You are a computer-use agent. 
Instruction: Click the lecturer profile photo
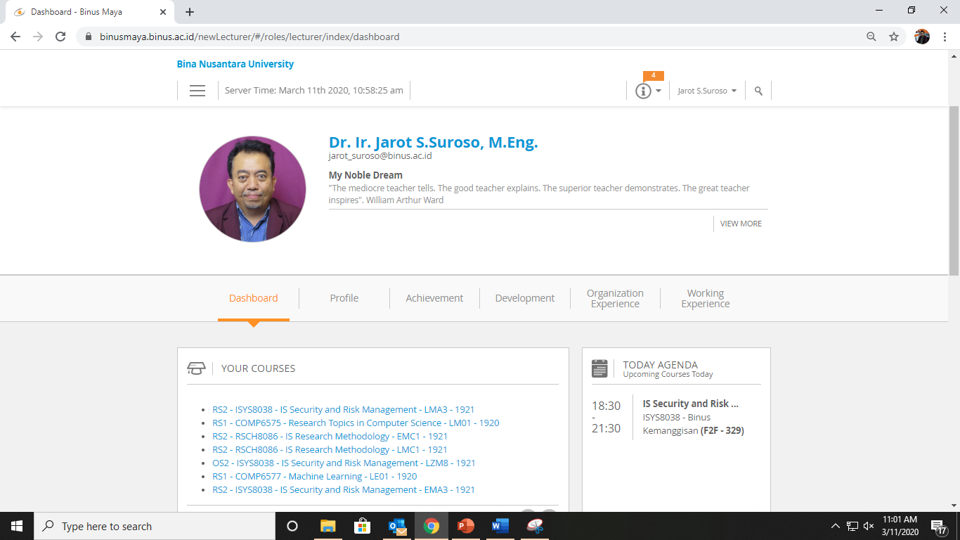click(x=252, y=189)
